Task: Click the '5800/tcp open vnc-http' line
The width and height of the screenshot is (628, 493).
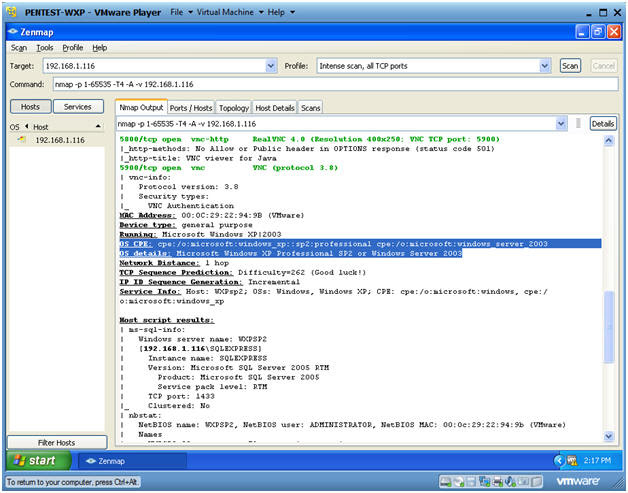Action: click(310, 139)
